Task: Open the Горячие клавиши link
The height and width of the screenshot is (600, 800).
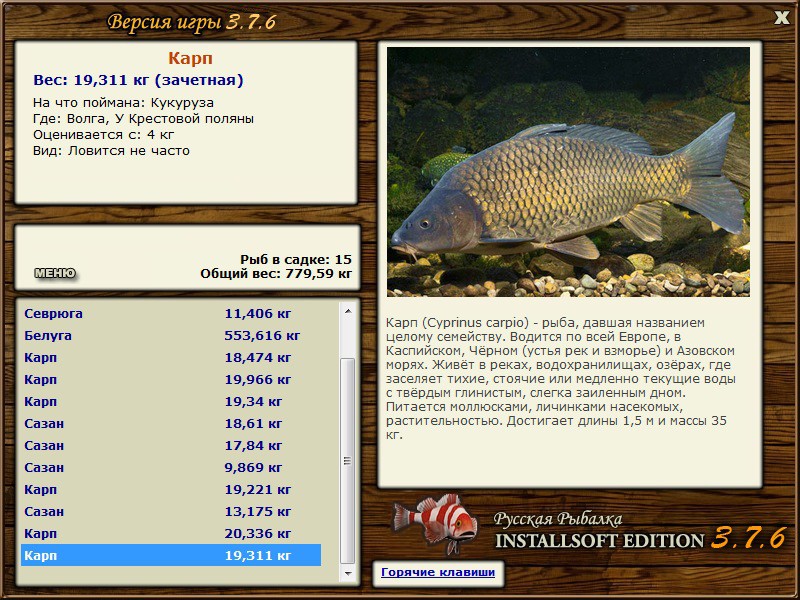Action: click(x=438, y=572)
